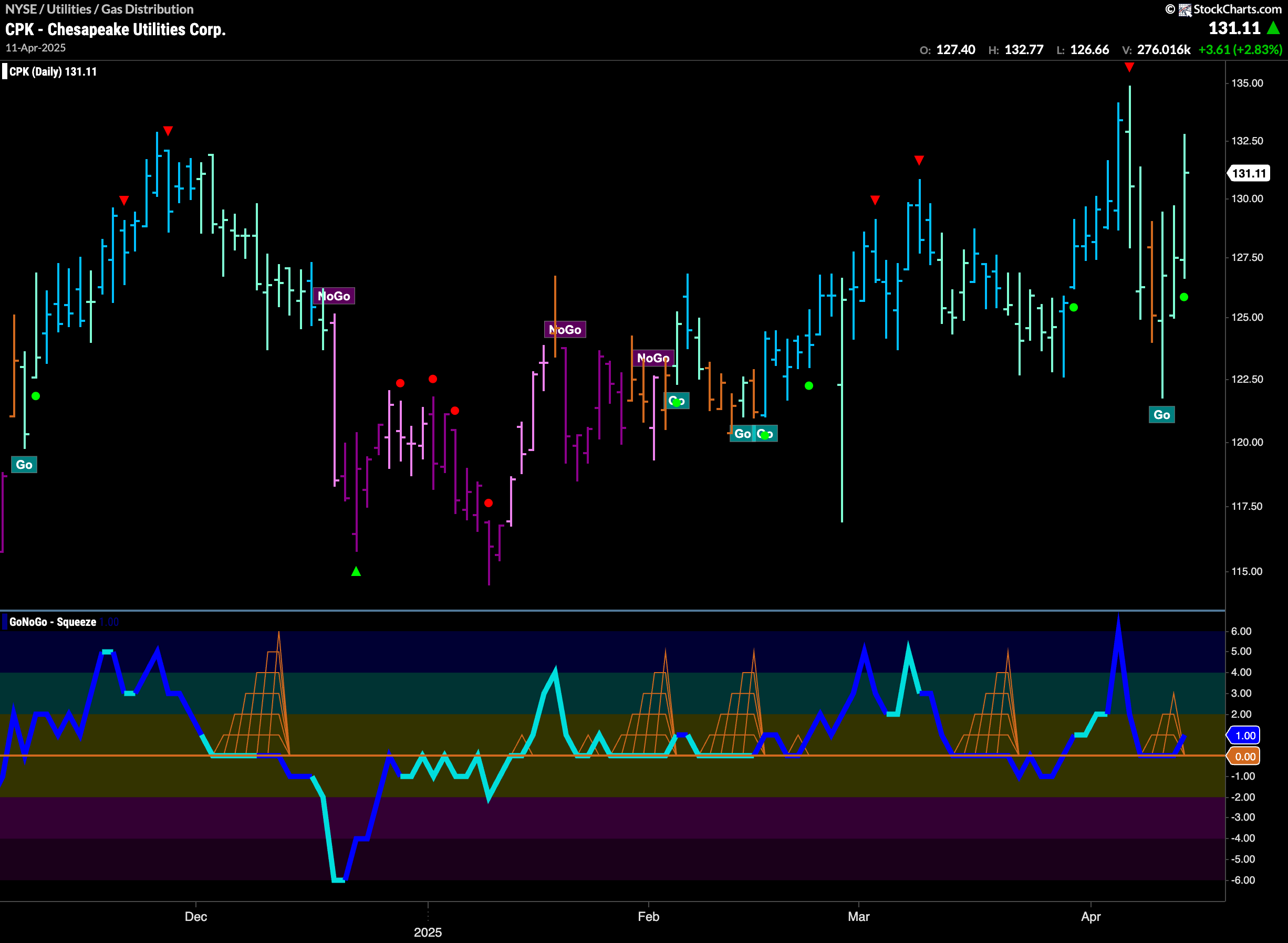Click the green dot below the latest April bar
The height and width of the screenshot is (943, 1288).
[x=1183, y=297]
